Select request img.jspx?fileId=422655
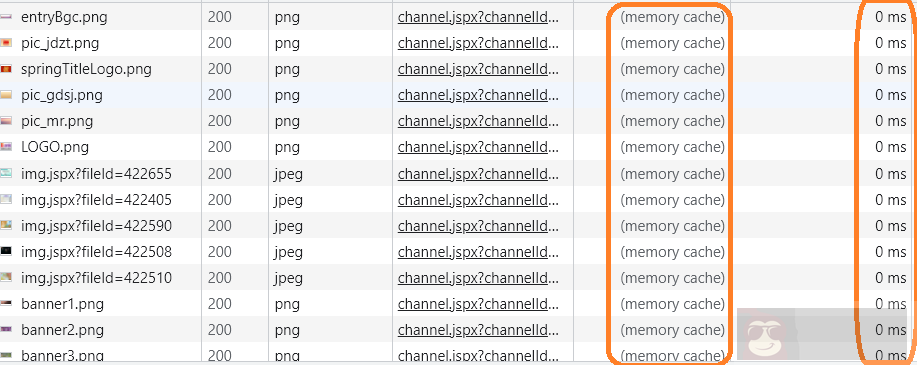 click(x=96, y=174)
